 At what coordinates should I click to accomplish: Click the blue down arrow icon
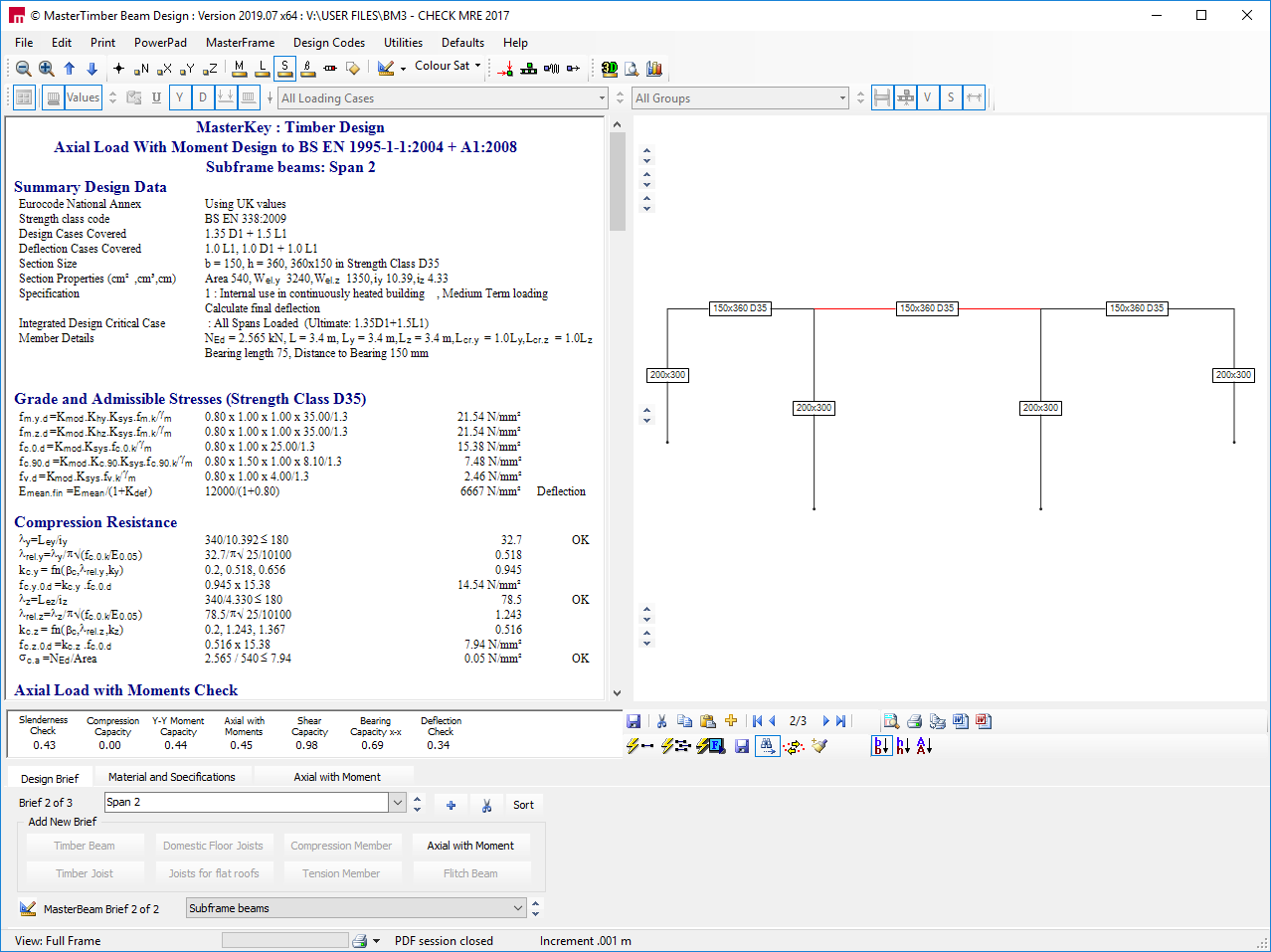[x=91, y=69]
